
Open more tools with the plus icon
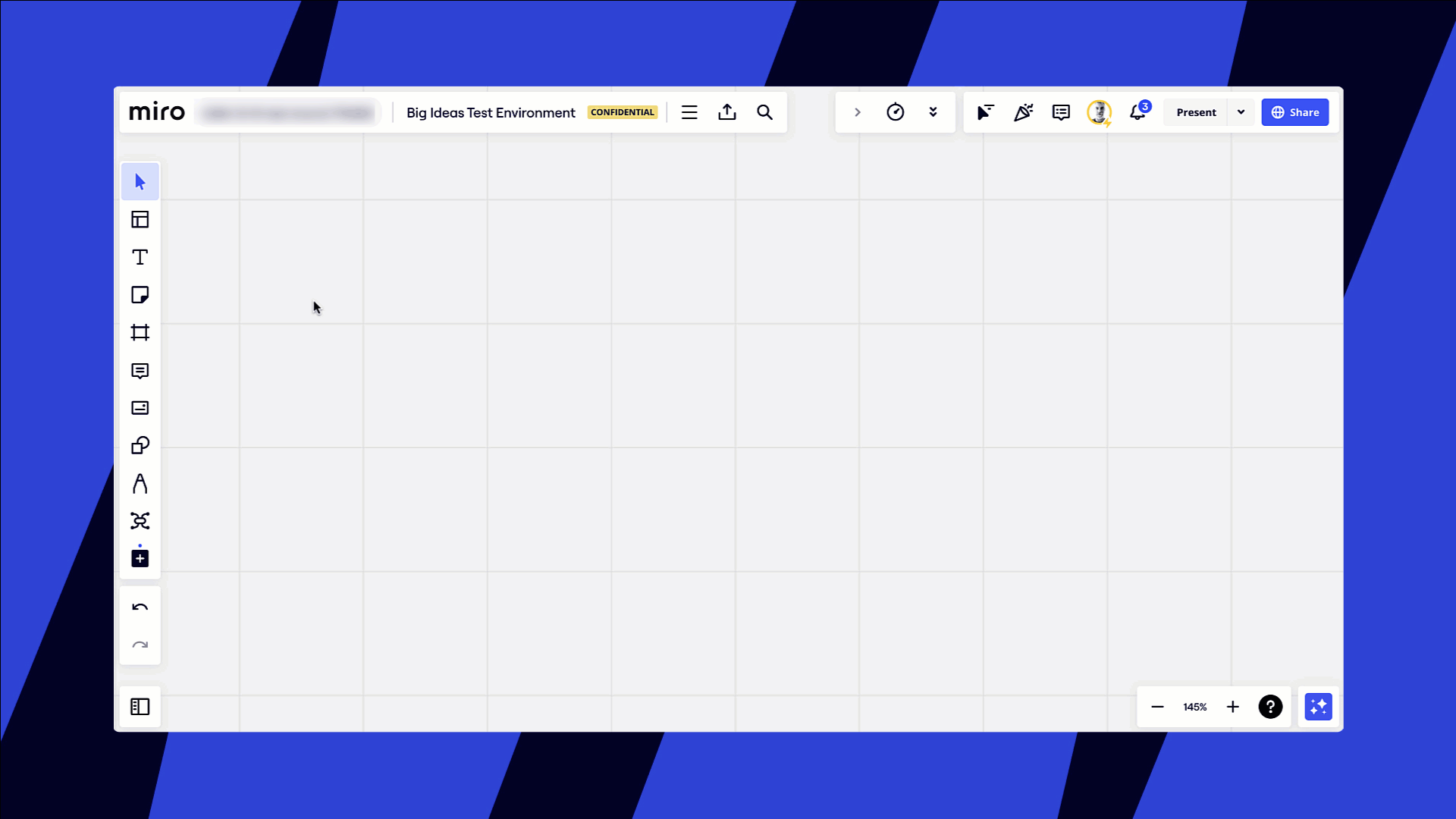(x=140, y=558)
